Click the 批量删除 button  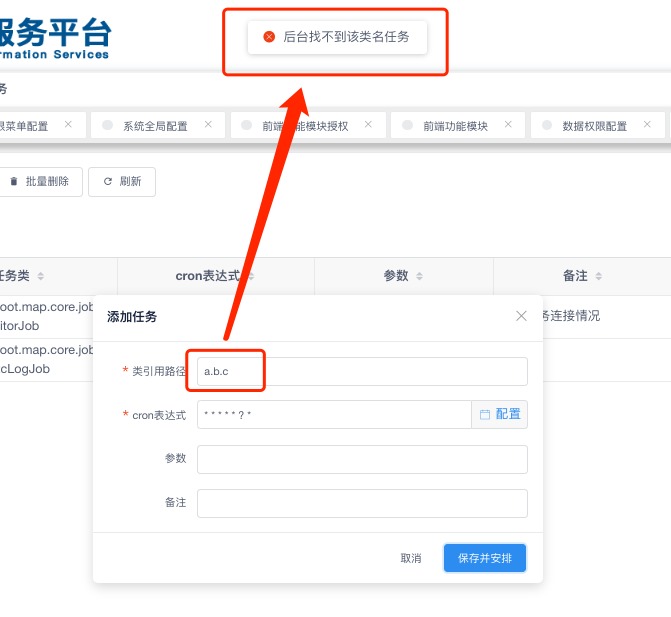39,182
